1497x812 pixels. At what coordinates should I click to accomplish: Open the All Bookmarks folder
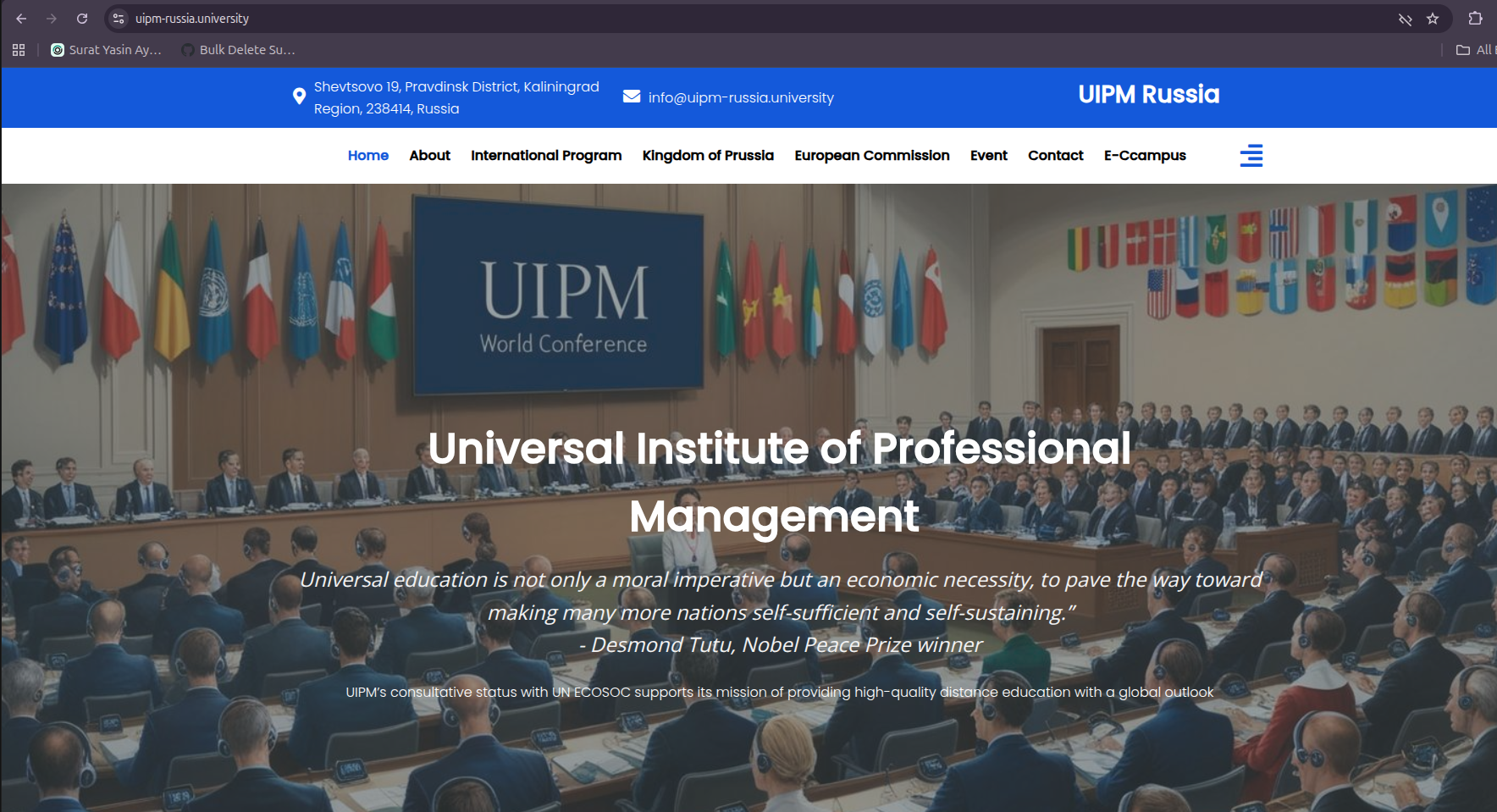(1474, 50)
